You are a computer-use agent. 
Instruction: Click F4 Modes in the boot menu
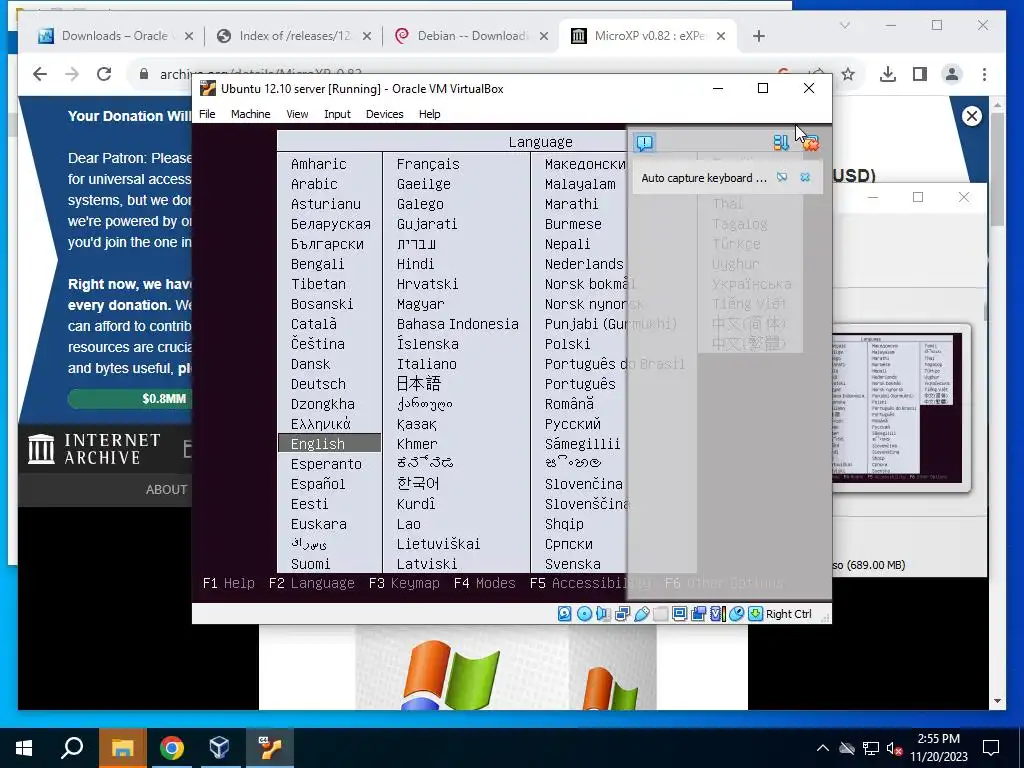[485, 583]
